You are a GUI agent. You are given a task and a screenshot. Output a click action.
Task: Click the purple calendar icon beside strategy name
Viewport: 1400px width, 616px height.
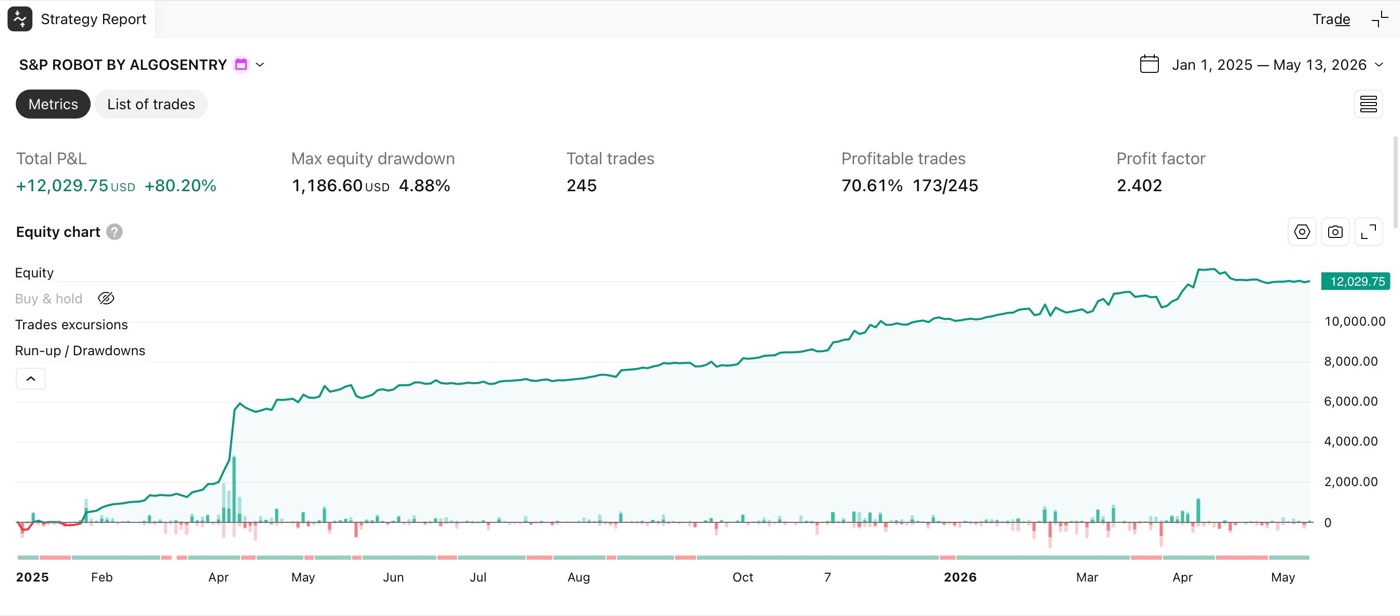(241, 64)
